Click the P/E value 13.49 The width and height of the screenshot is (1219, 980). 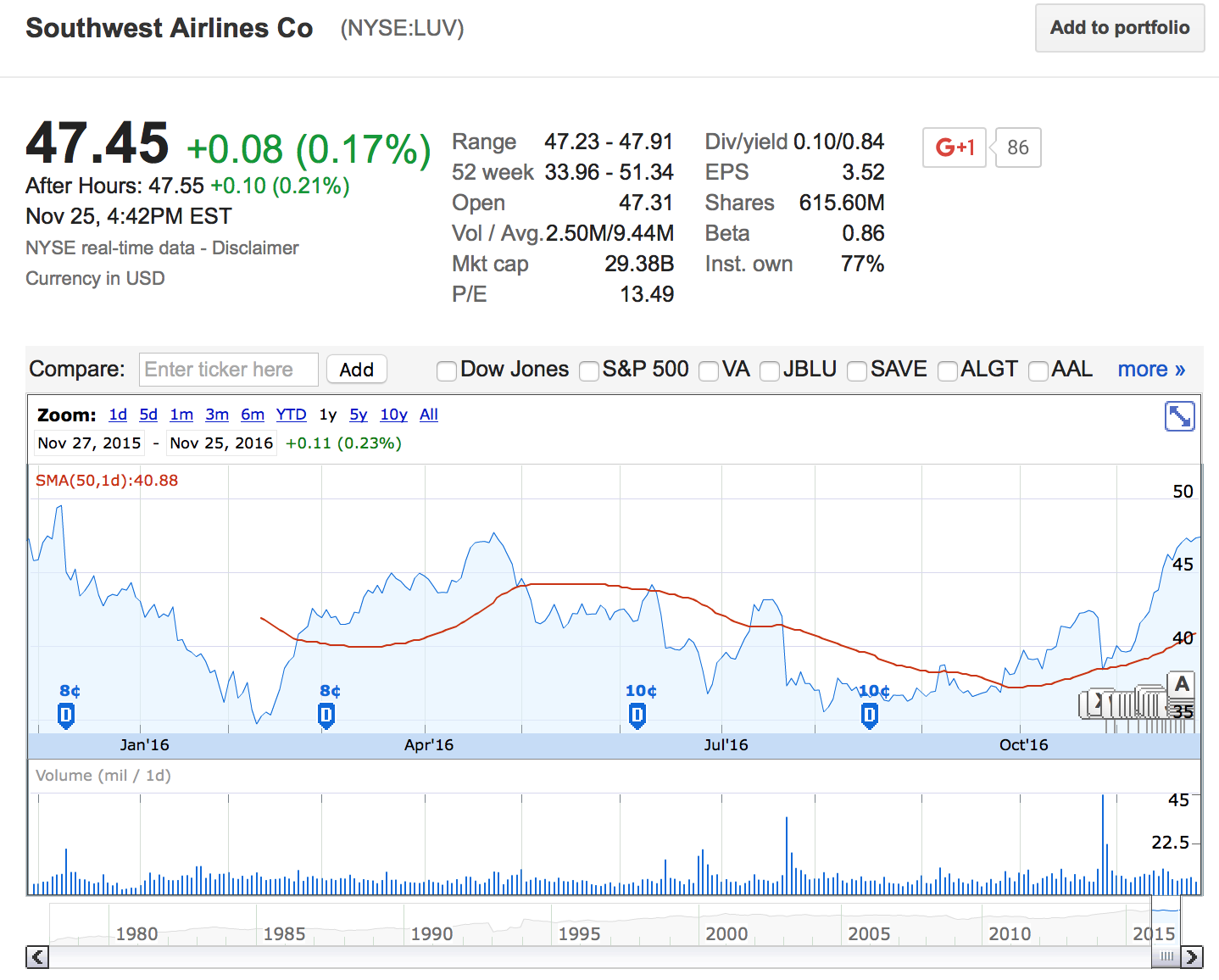coord(647,294)
